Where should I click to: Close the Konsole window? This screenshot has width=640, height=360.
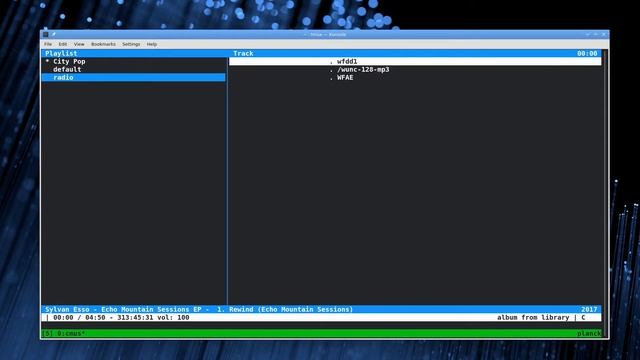tap(604, 35)
